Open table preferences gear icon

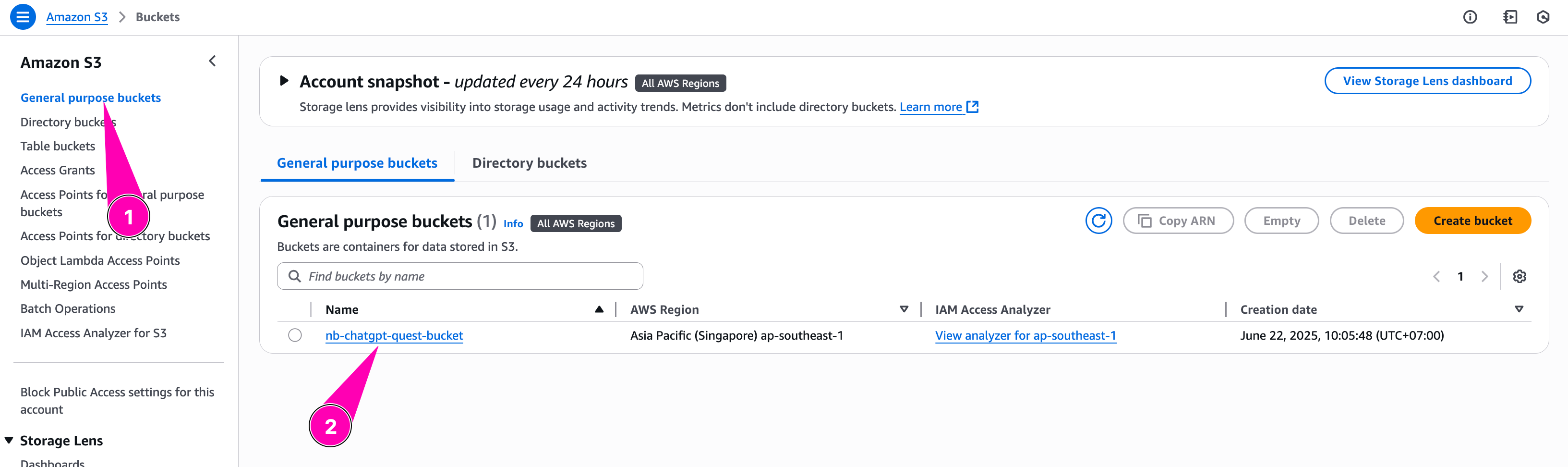[1520, 276]
